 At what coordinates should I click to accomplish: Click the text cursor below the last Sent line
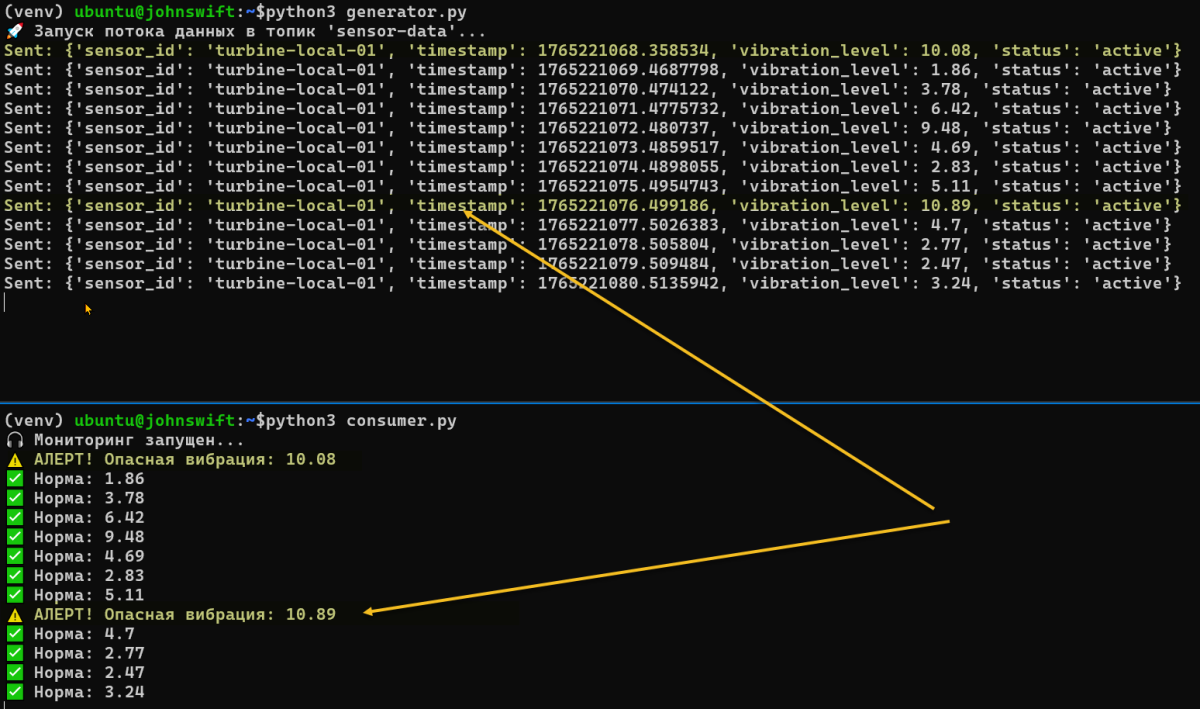[5, 302]
